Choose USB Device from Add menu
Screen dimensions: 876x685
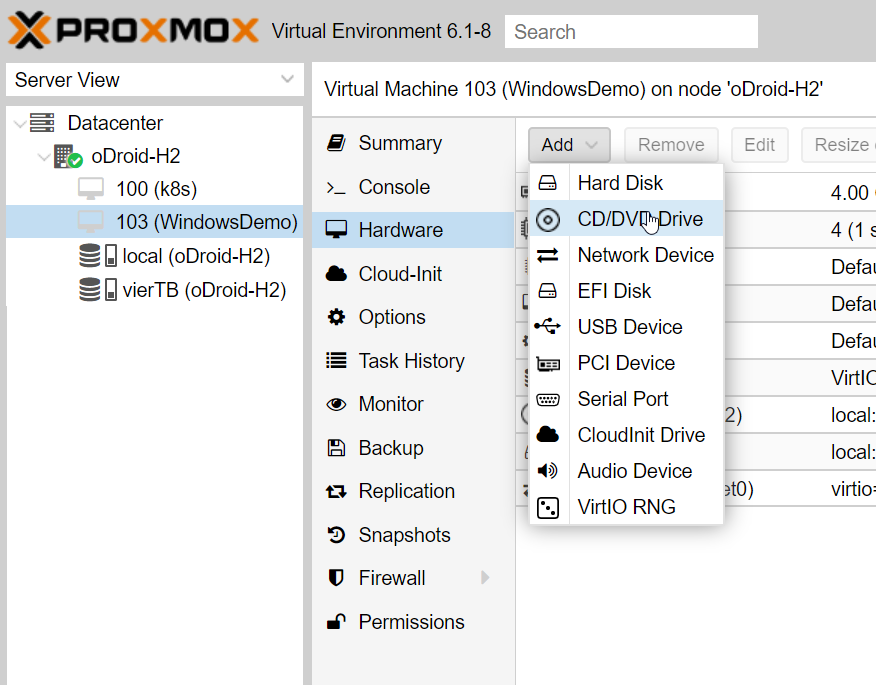[626, 327]
